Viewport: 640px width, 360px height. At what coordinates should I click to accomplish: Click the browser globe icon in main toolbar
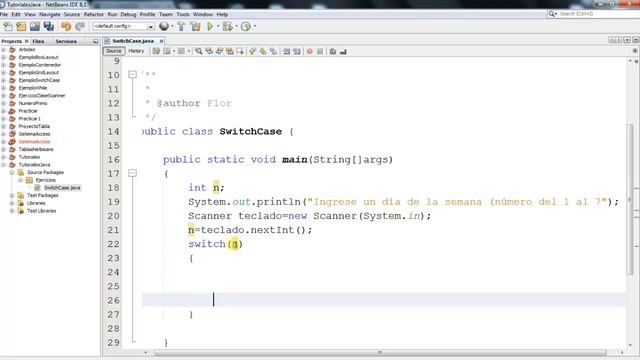pyautogui.click(x=164, y=27)
